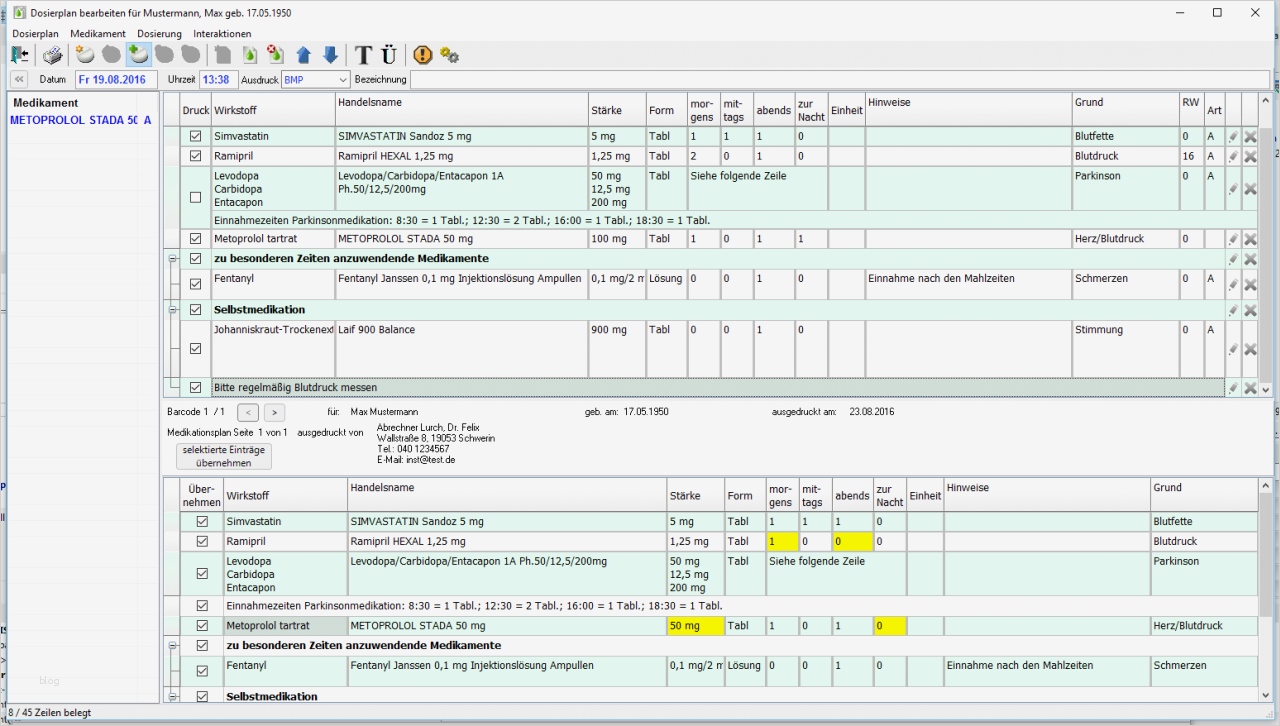Uncheck Druck checkbox for Fentanyl in upper table
Screen dimensions: 1280x726
[196, 284]
